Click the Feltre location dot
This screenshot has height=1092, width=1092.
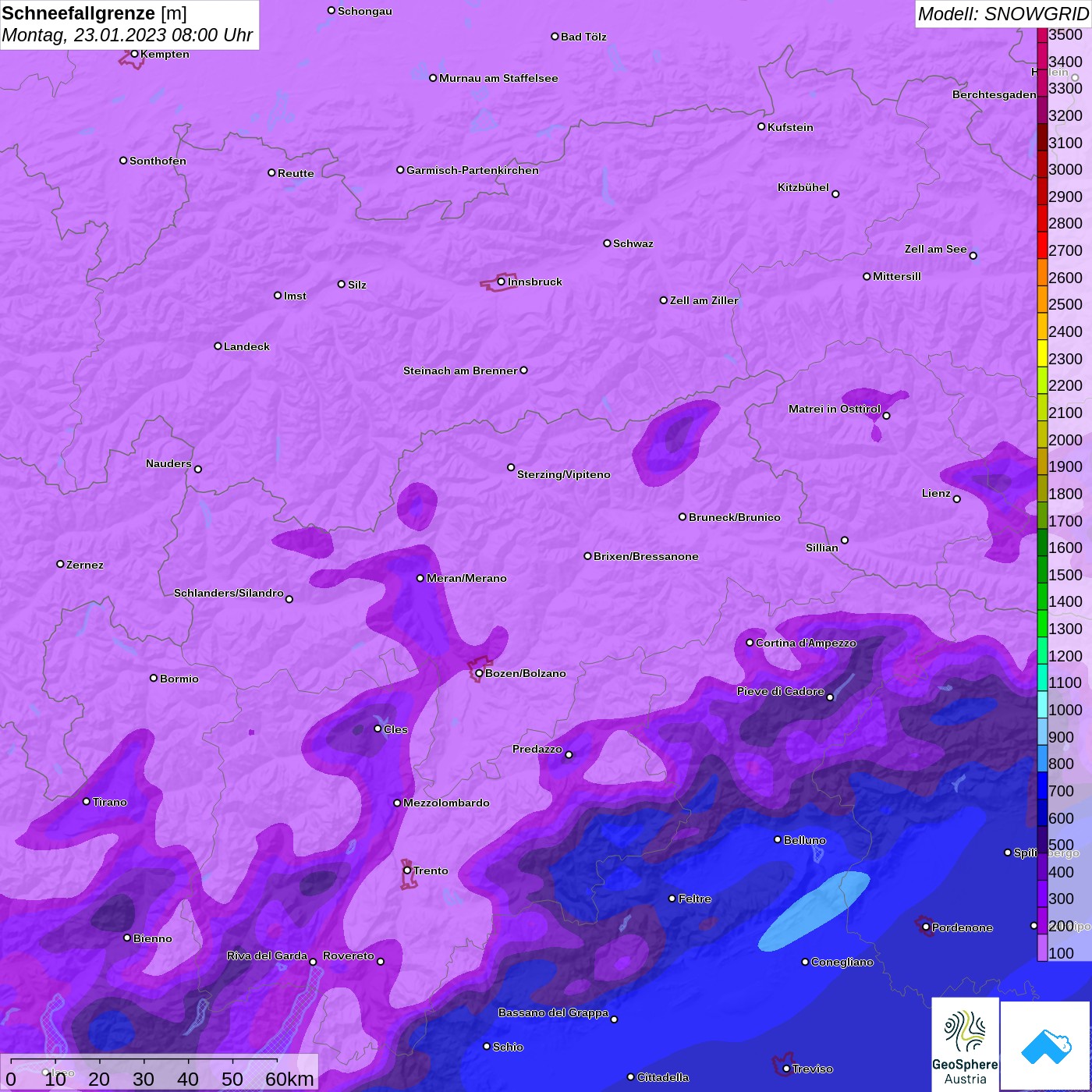(x=672, y=899)
